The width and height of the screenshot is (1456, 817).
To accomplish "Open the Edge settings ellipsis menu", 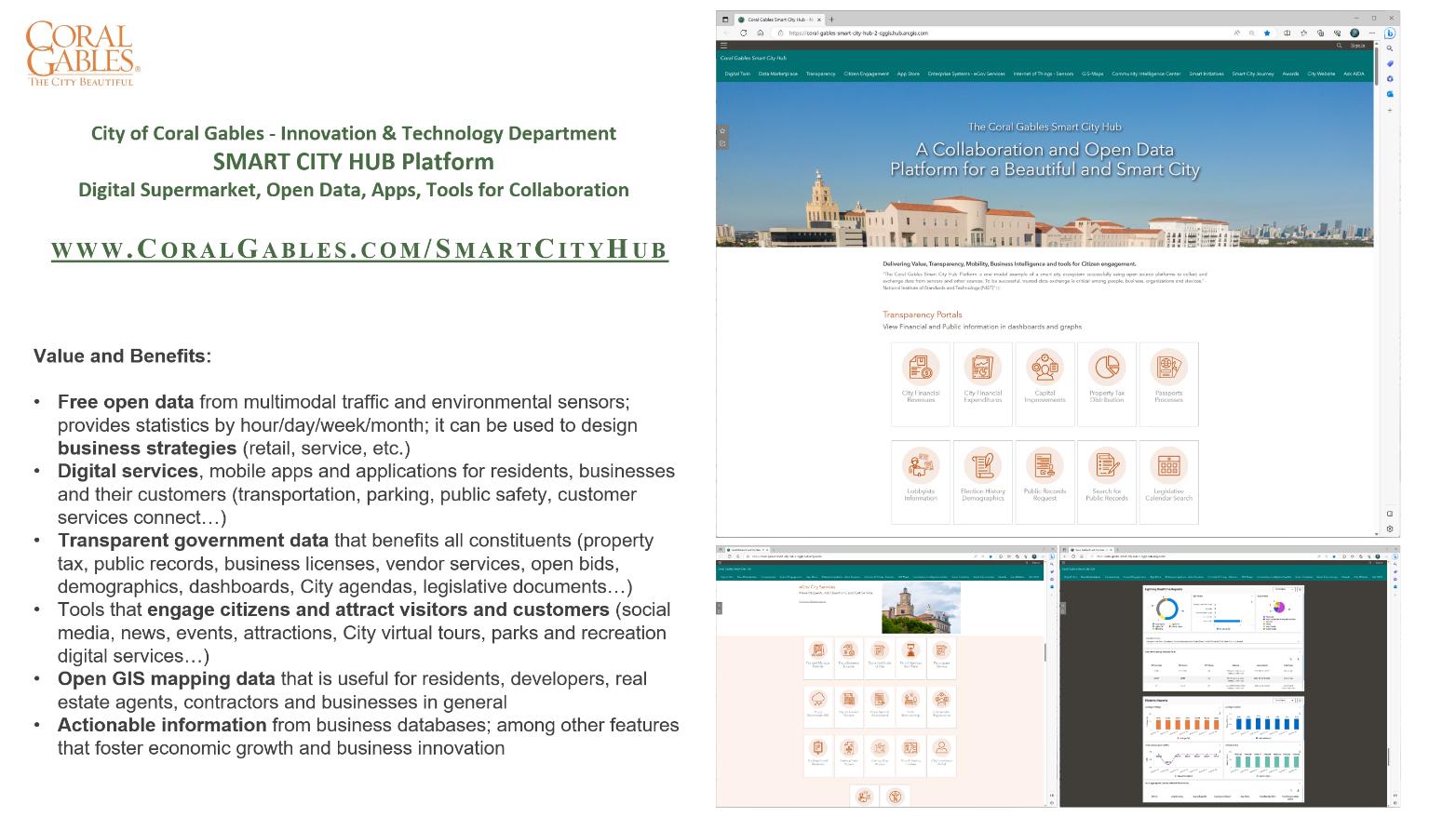I will (x=1371, y=33).
